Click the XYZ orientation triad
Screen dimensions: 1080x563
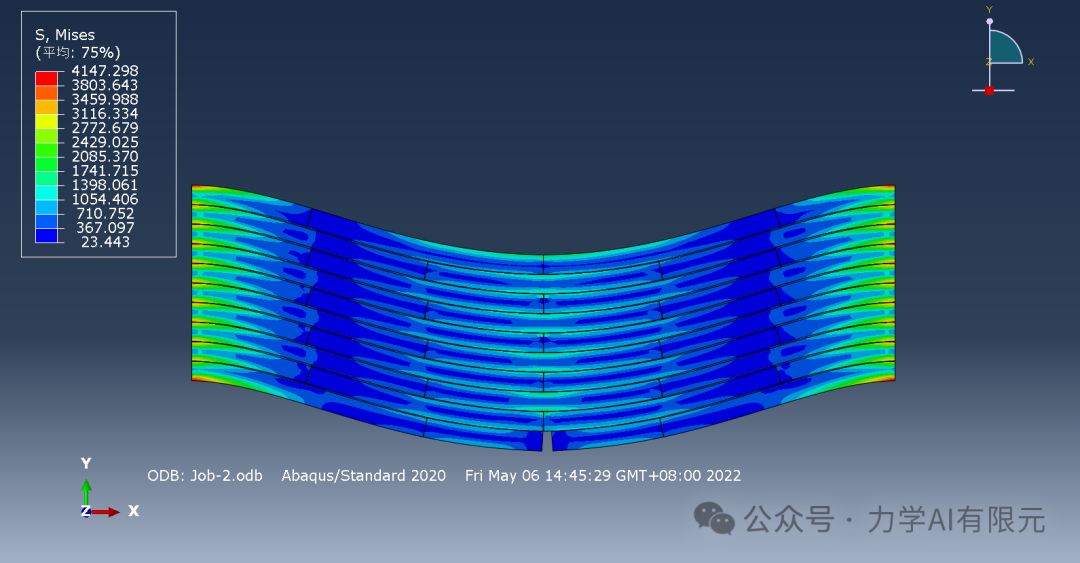coord(108,489)
